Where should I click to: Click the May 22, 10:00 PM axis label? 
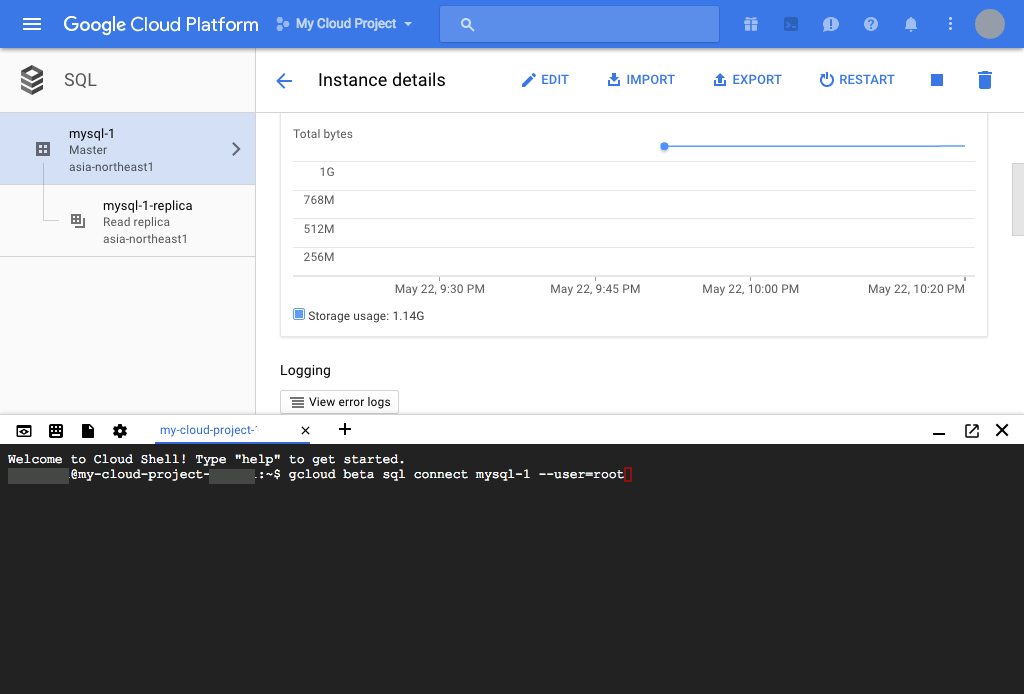point(750,289)
